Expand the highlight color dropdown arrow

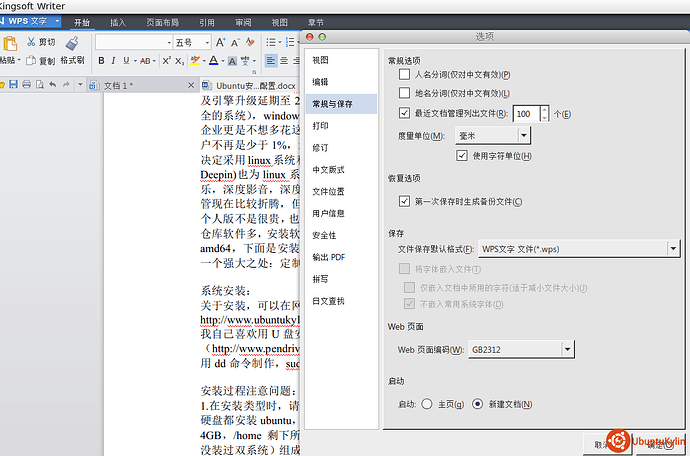pos(204,61)
